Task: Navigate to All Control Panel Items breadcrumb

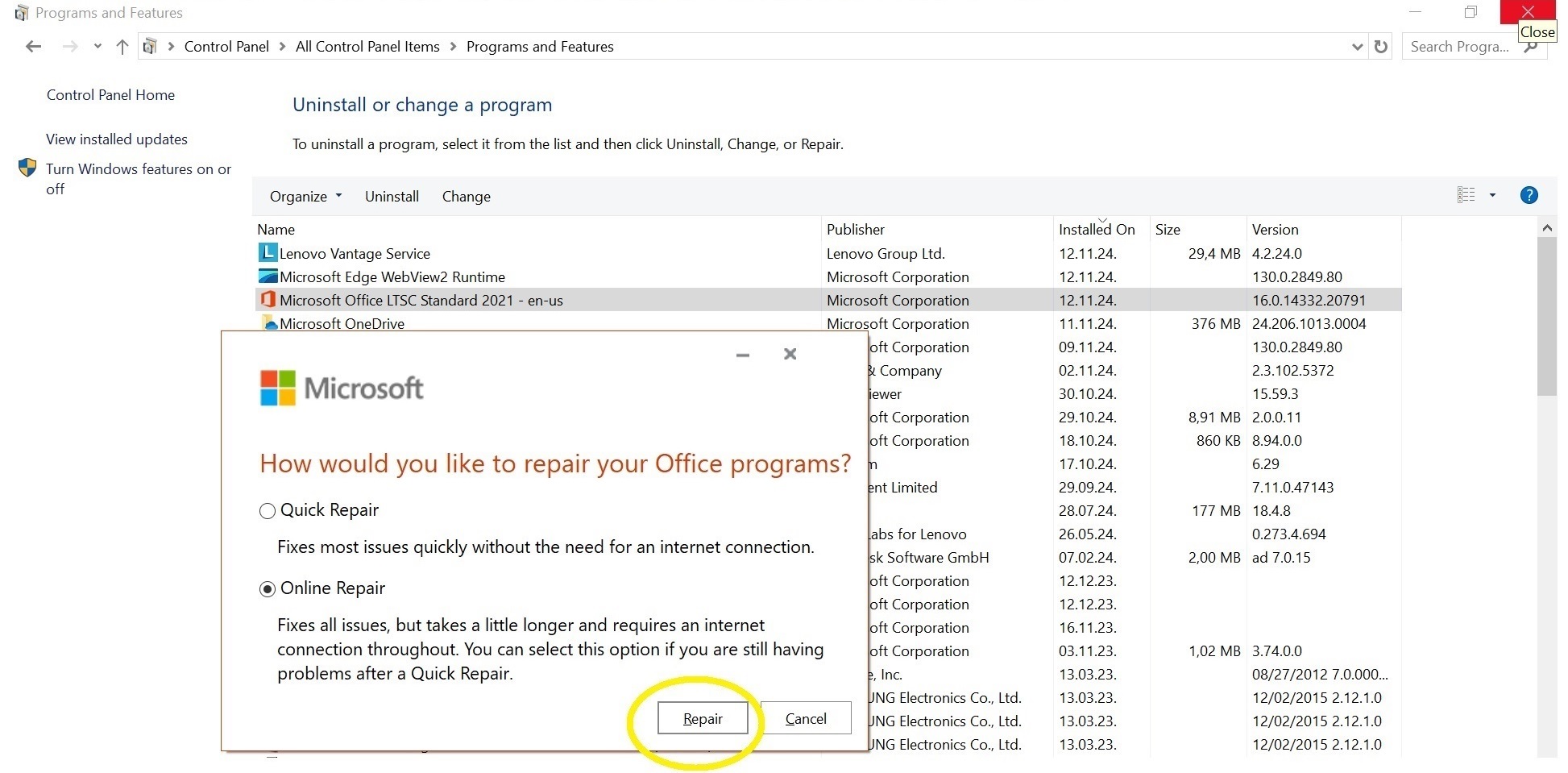Action: tap(367, 47)
